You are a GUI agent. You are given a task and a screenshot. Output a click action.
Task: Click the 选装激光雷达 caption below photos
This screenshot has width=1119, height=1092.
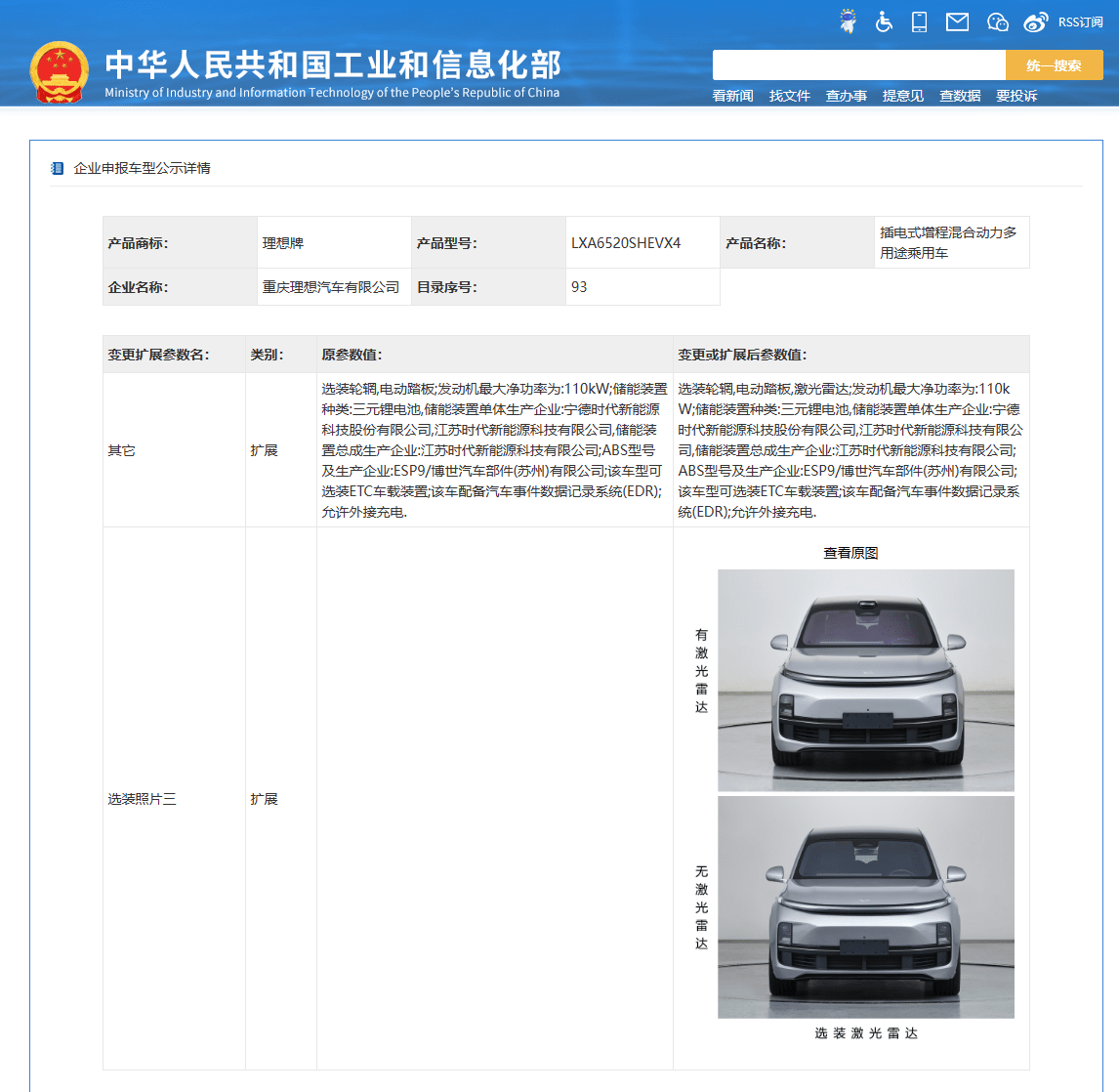pyautogui.click(x=866, y=1033)
